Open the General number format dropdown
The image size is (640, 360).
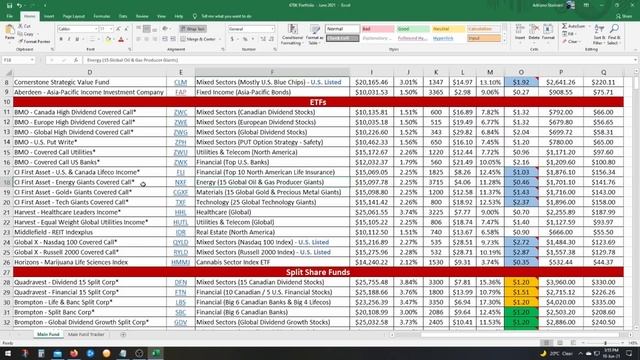tap(272, 29)
